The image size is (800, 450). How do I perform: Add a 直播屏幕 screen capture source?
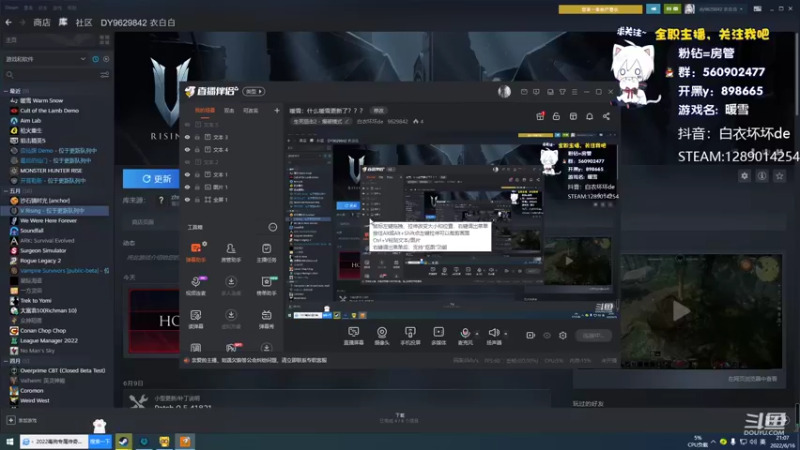click(x=353, y=336)
